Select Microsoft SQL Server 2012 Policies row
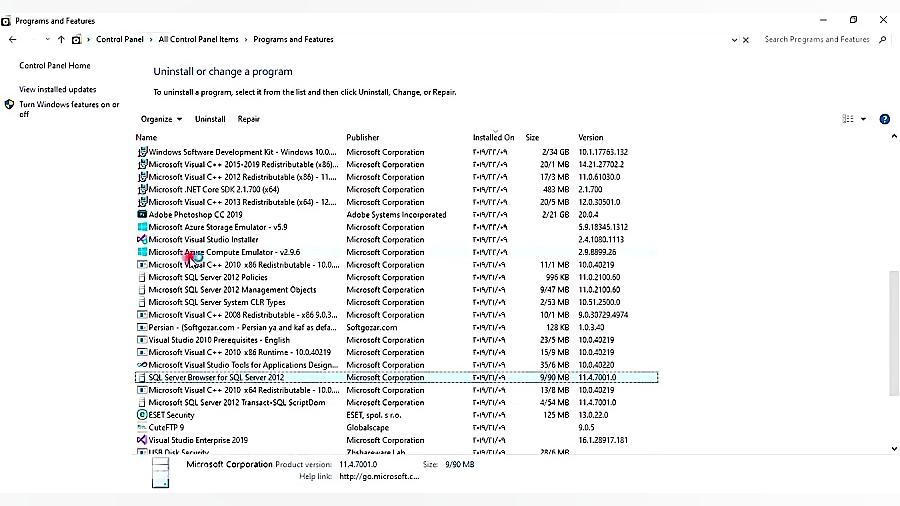The height and width of the screenshot is (506, 900). coord(396,278)
